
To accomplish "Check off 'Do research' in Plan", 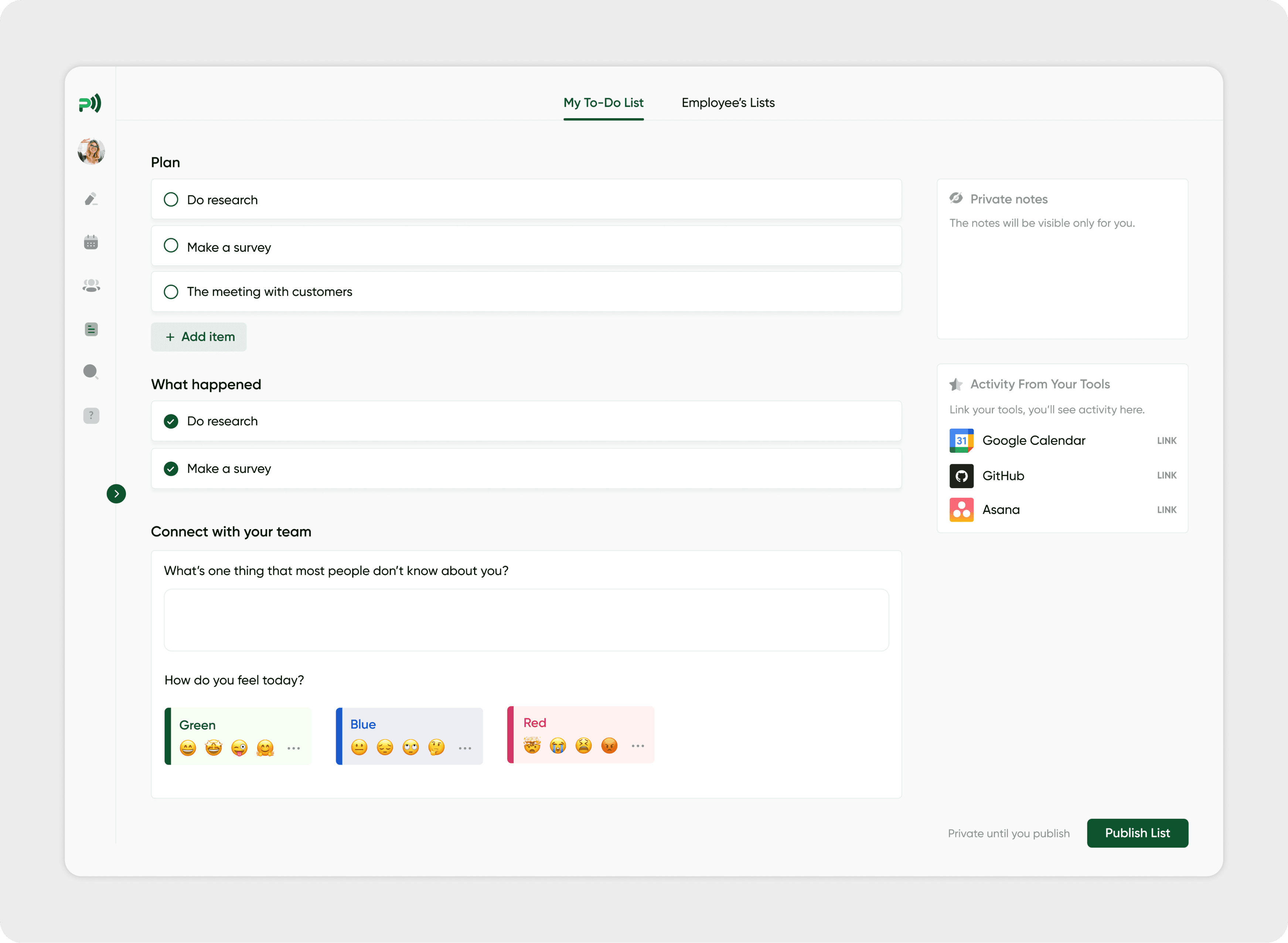I will [171, 199].
